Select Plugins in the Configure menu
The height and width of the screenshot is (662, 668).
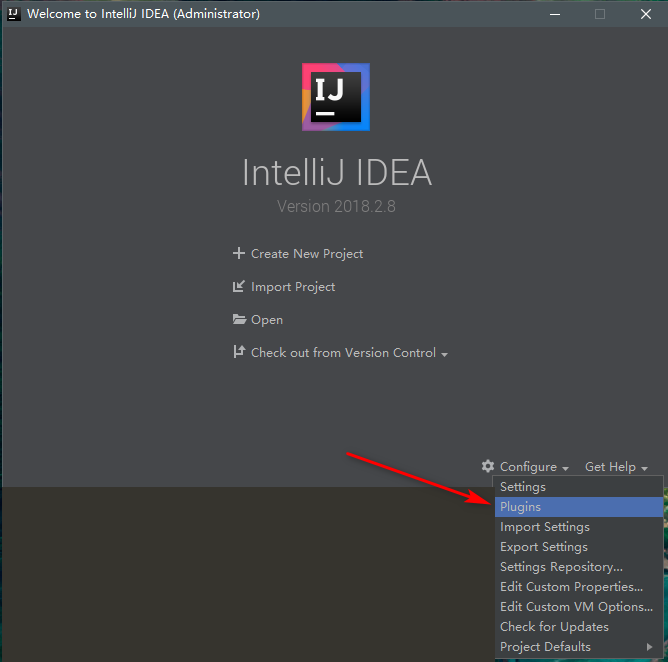[579, 507]
